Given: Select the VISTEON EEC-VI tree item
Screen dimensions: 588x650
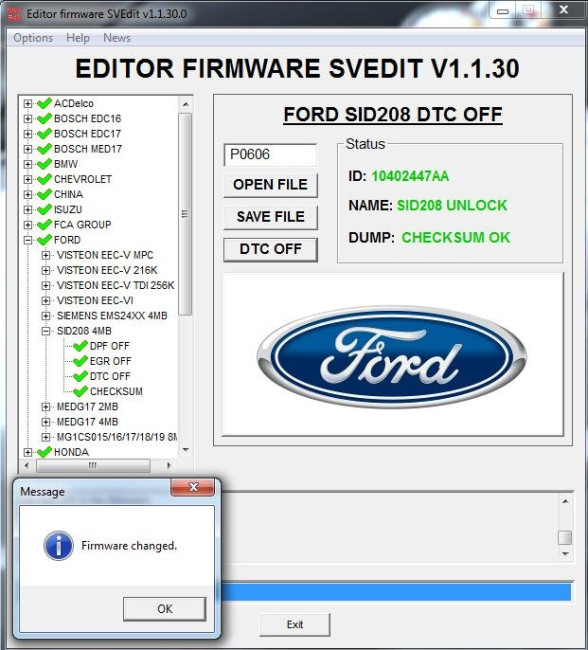Looking at the screenshot, I should coord(95,301).
